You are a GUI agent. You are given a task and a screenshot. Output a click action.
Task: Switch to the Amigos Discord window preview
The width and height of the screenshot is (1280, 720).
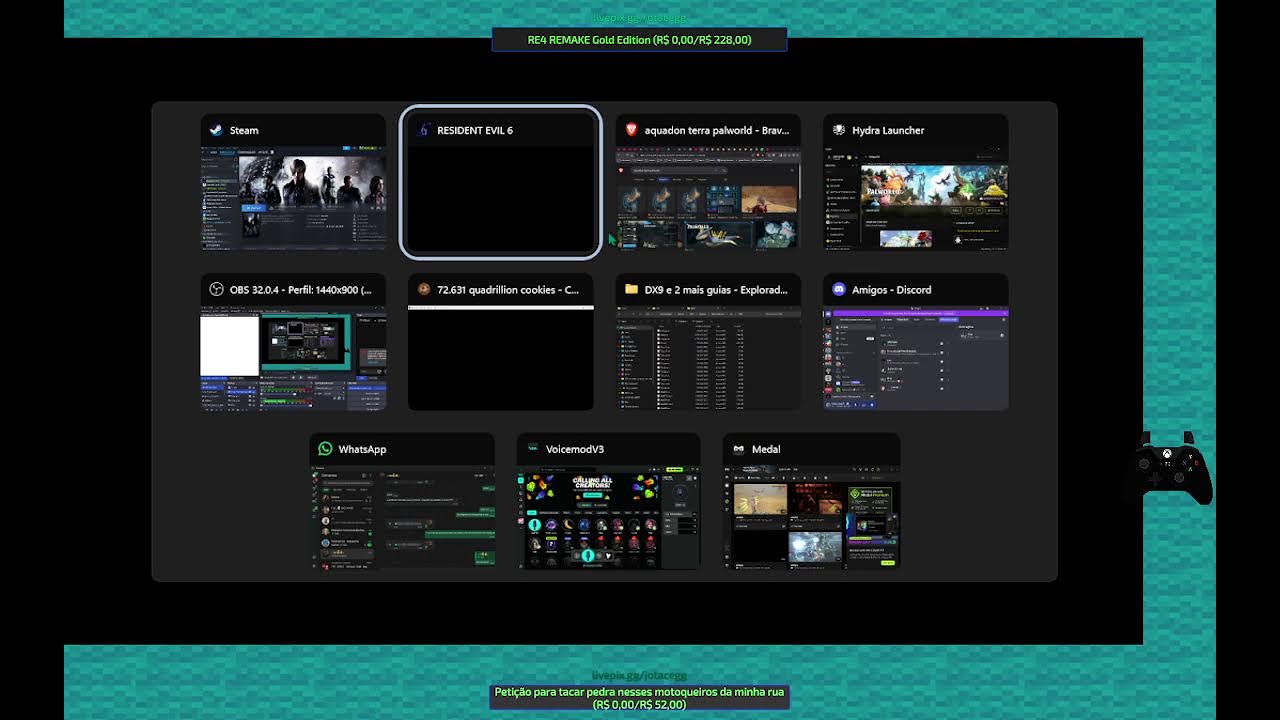(916, 358)
